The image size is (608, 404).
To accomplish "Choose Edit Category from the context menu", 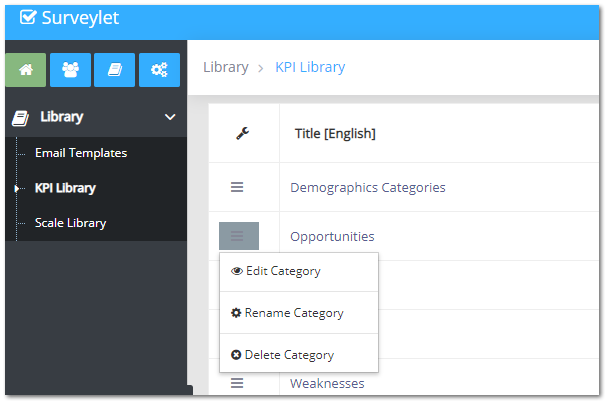I will pyautogui.click(x=299, y=271).
